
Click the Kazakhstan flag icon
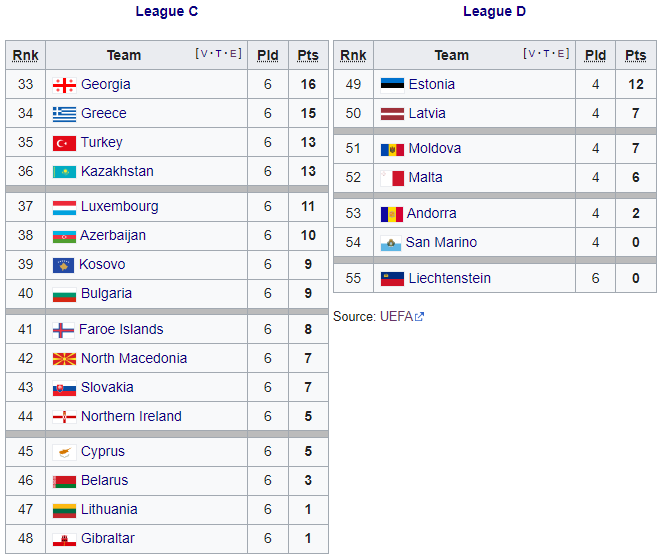(64, 172)
